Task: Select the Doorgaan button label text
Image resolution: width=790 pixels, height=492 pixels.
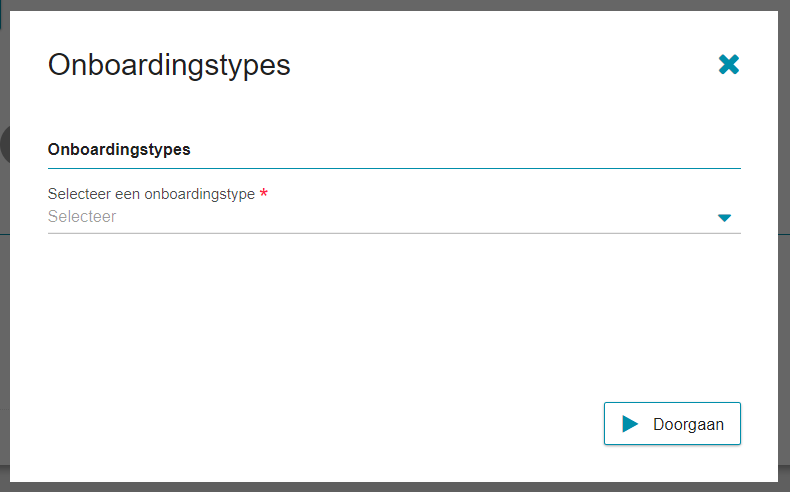Action: click(688, 425)
